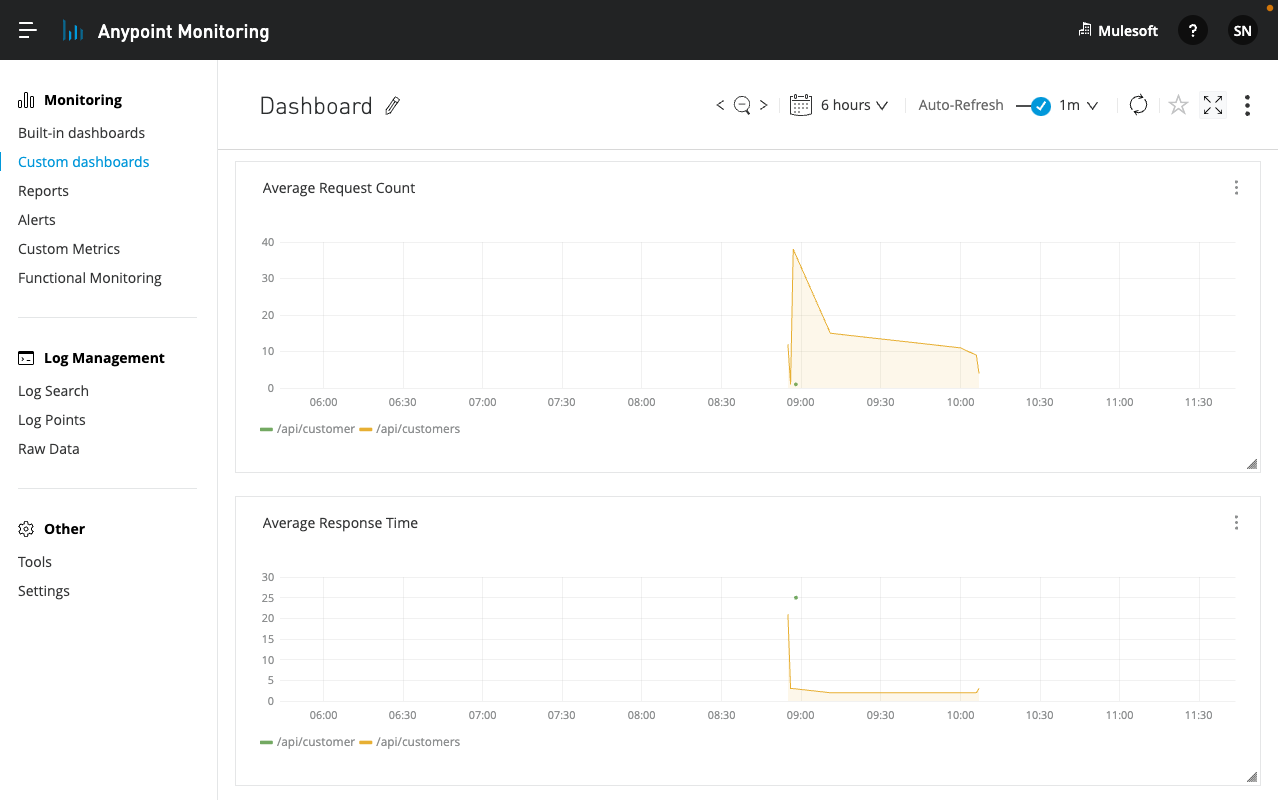
Task: Edit the dashboard title with the pencil icon
Action: click(392, 105)
